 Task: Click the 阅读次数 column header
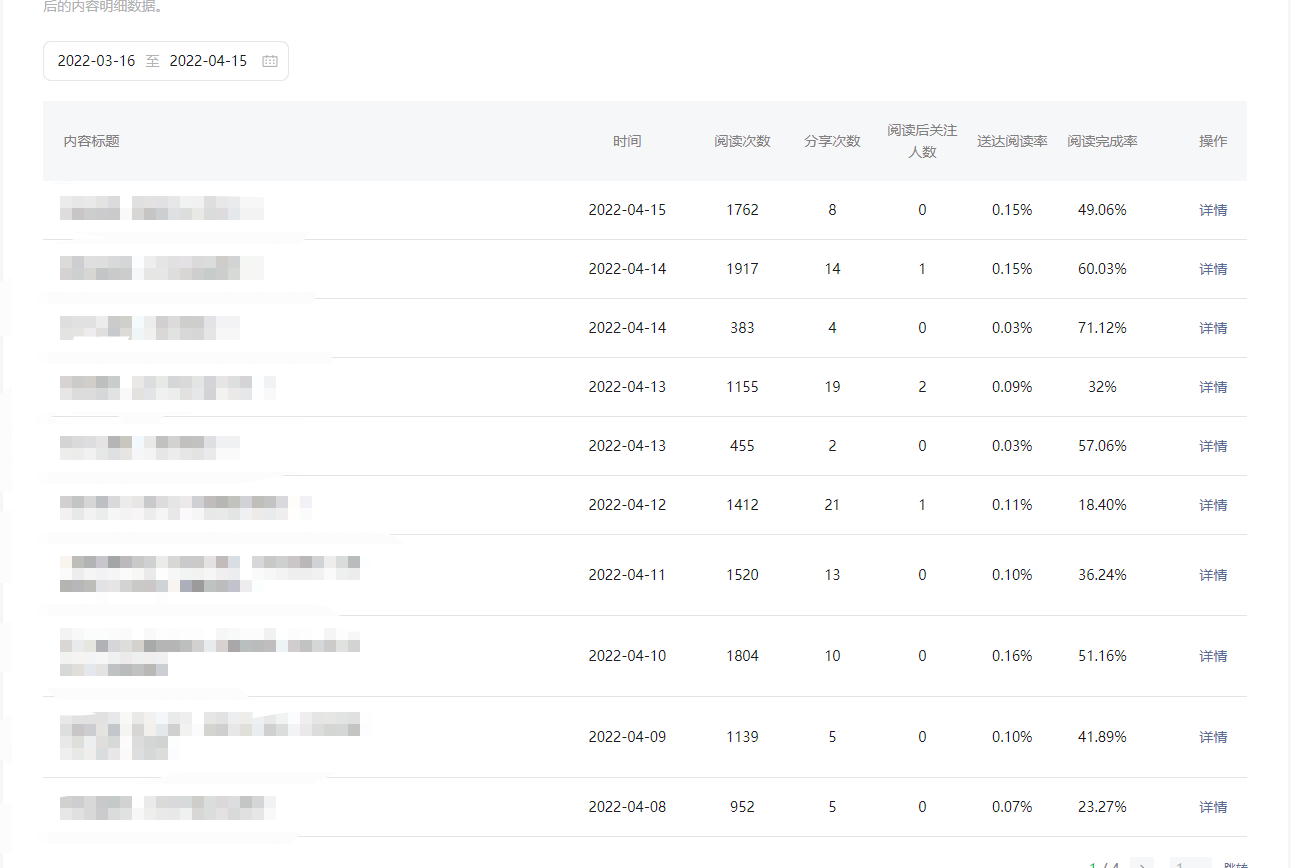coord(742,141)
